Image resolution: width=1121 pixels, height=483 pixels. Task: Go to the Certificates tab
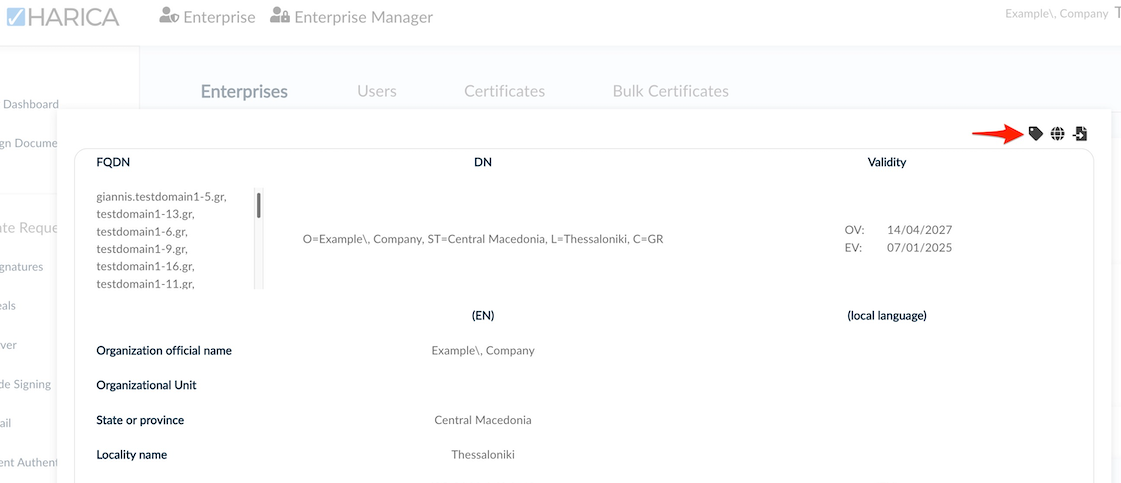point(504,91)
